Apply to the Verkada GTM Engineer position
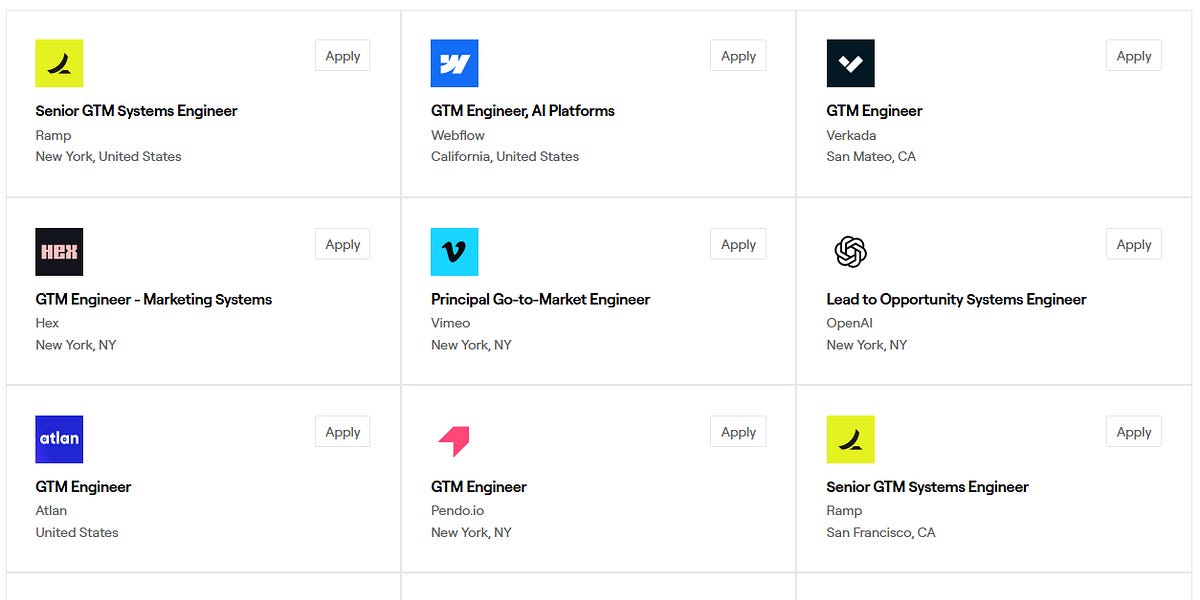The width and height of the screenshot is (1200, 600). point(1133,55)
